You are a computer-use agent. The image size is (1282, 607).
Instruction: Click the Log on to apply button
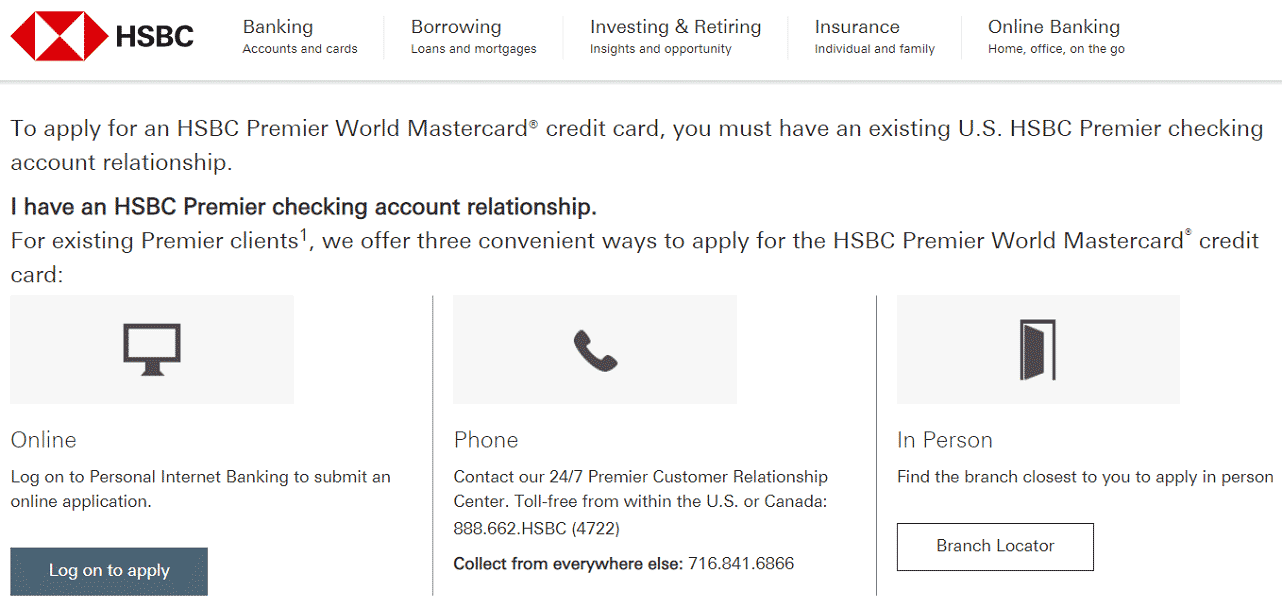pos(108,571)
